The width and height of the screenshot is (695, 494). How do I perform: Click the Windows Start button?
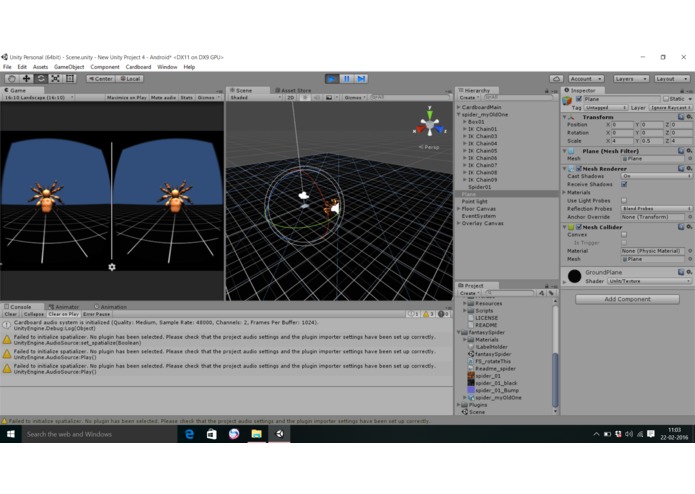click(11, 434)
